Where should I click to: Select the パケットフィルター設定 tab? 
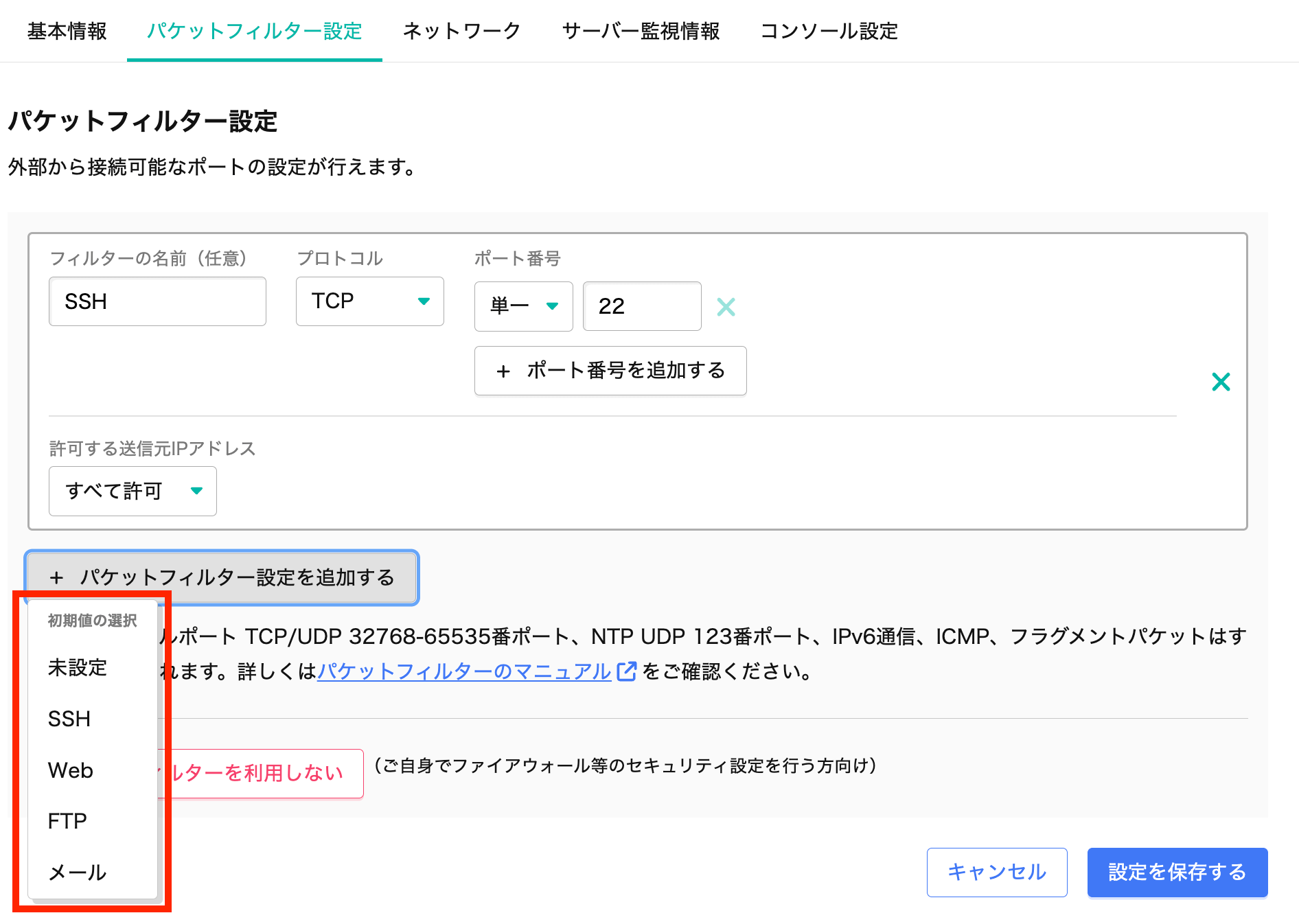[254, 31]
